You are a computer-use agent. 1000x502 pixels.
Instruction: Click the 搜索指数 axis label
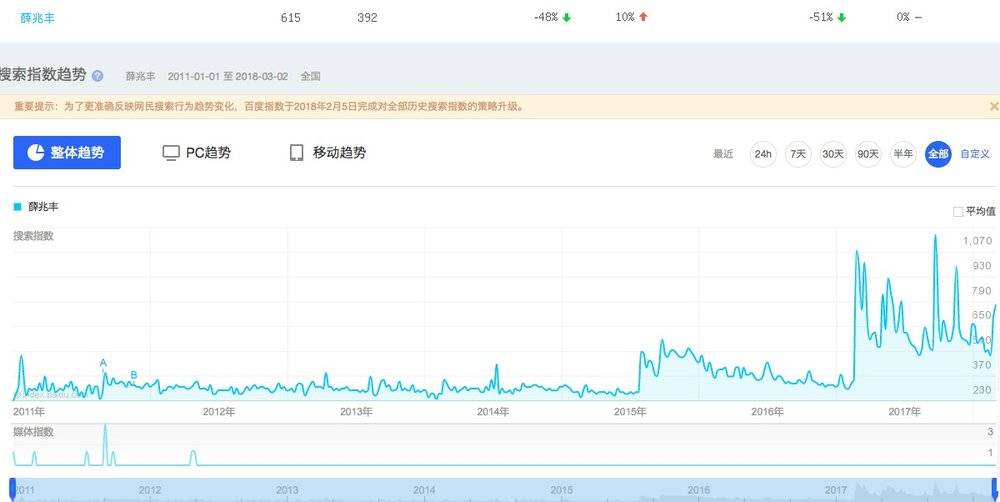pos(34,235)
